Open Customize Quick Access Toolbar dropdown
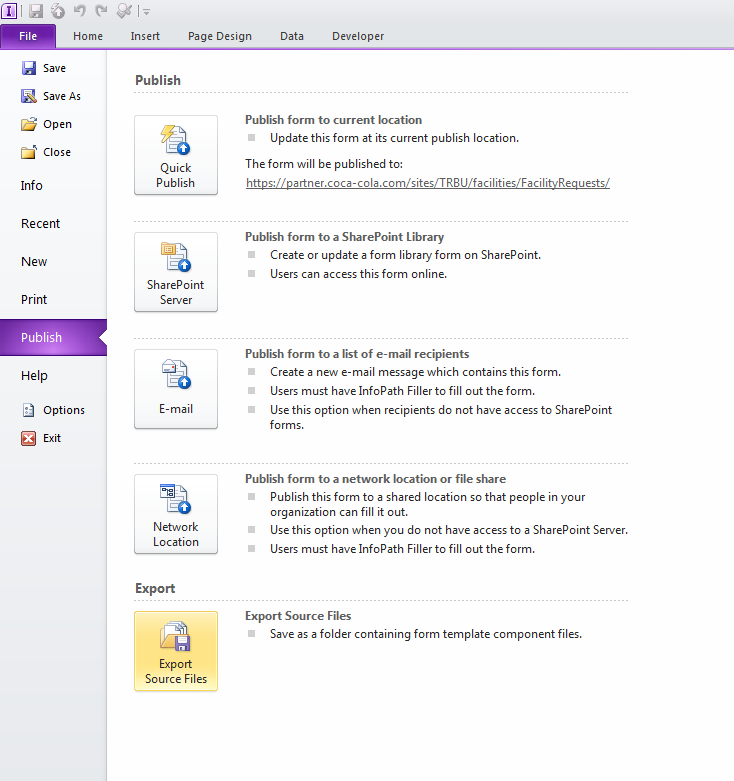Screen dimensions: 734x781 (x=146, y=11)
